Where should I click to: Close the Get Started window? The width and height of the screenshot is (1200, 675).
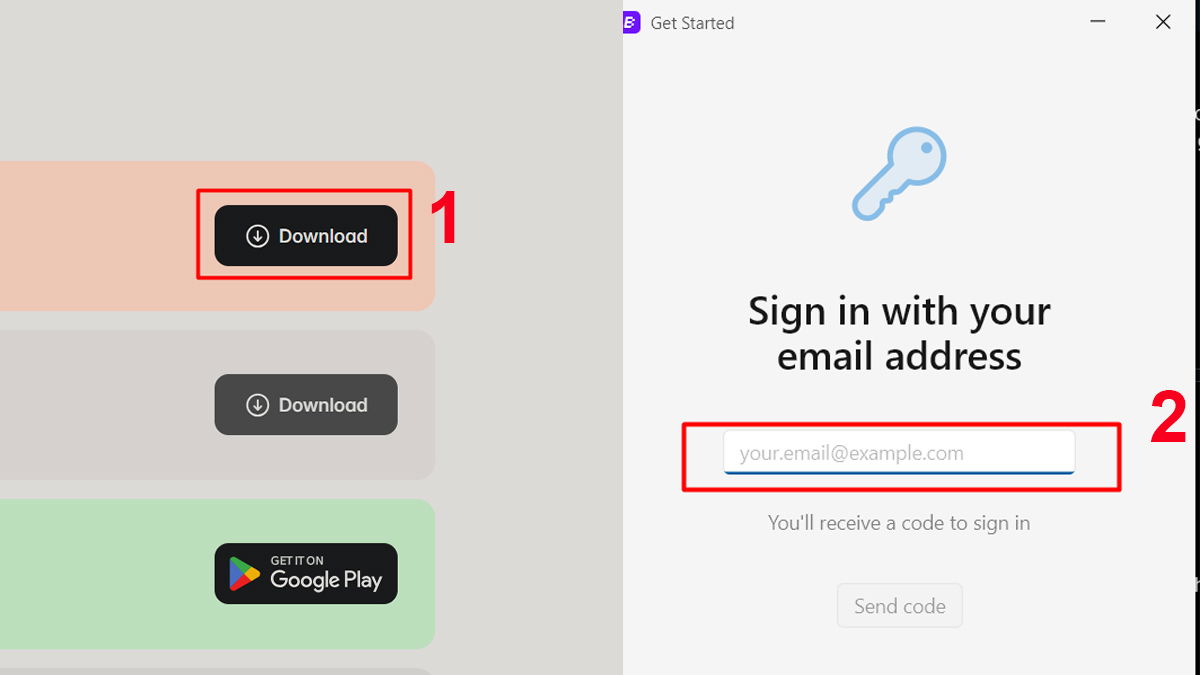click(1163, 22)
